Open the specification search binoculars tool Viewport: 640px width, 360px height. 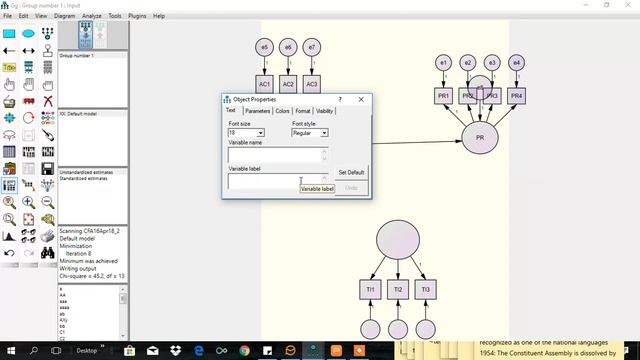(47, 253)
